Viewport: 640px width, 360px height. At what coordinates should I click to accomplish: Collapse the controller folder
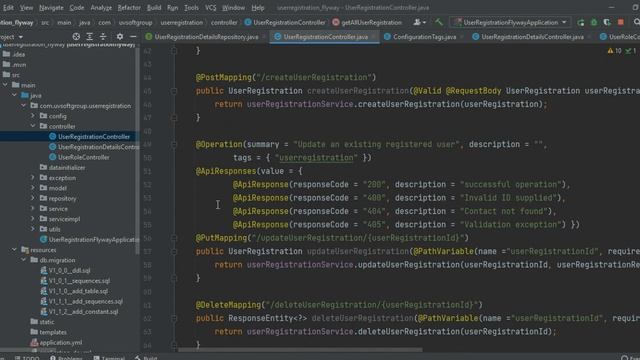pos(33,126)
